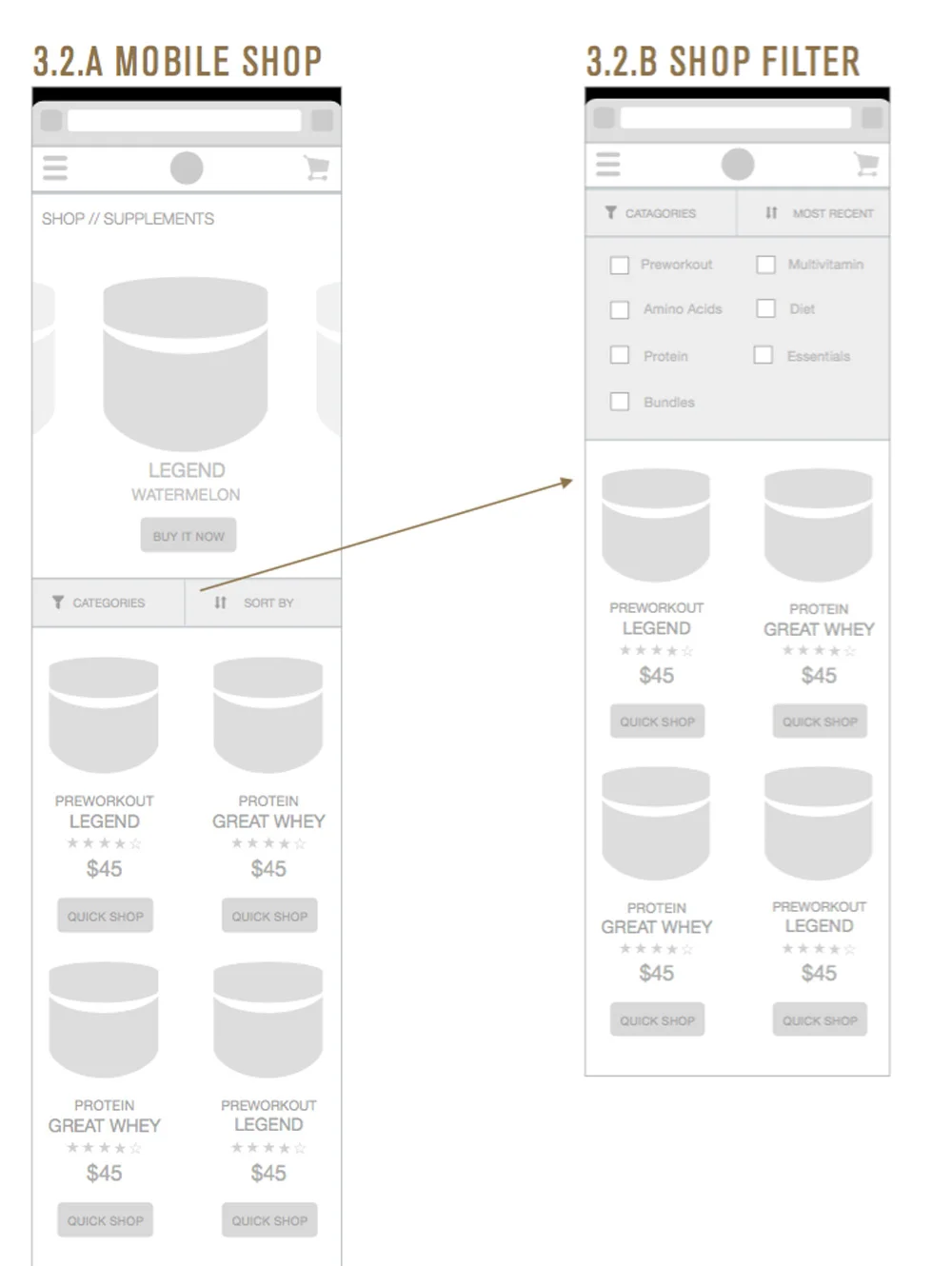Open CATEGORIES filter in Mobile Shop
Image resolution: width=952 pixels, height=1266 pixels.
[x=109, y=603]
